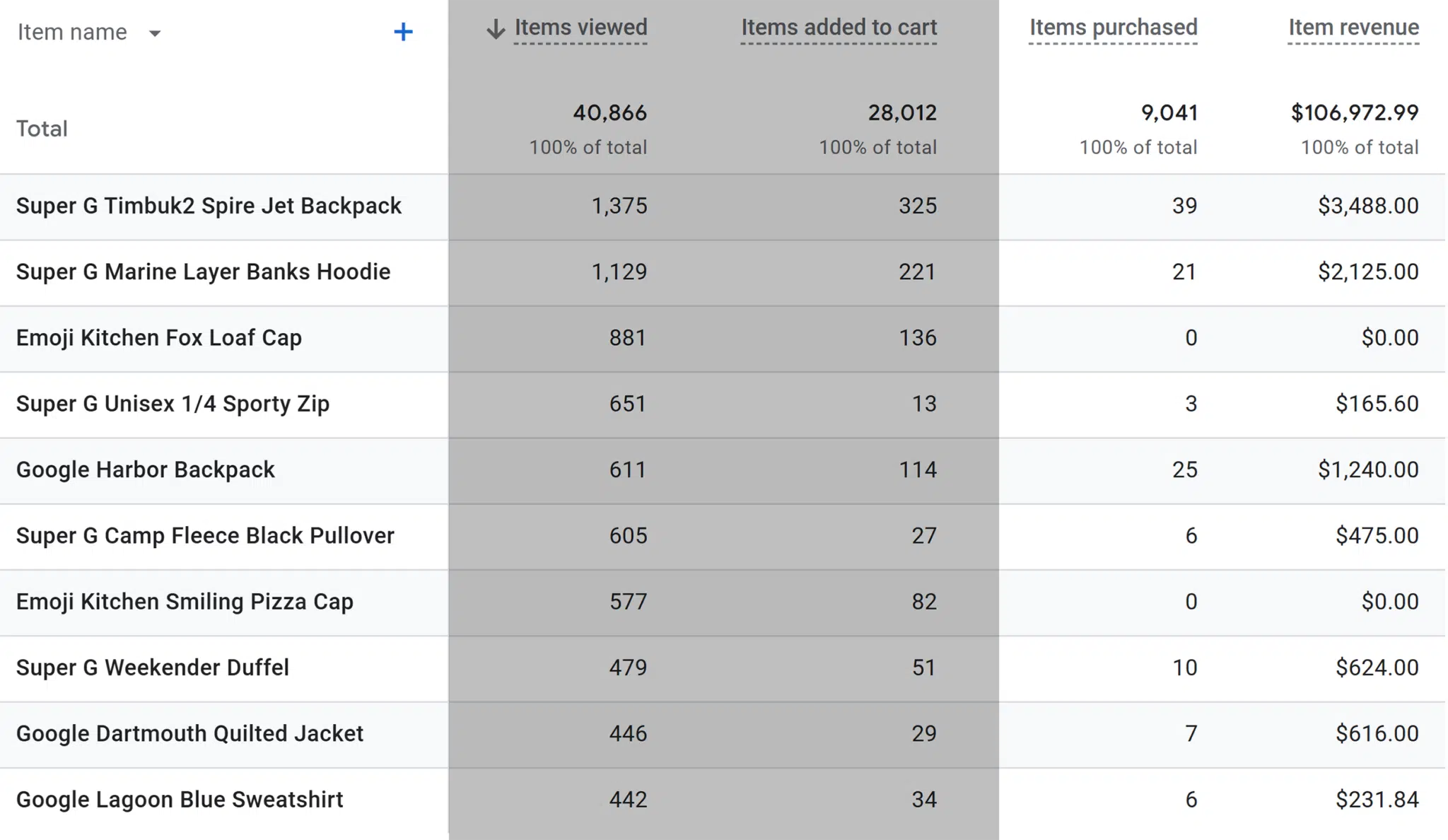Screen dimensions: 1448x840
Task: Select the Super G Timbuk2 Spire Jet Backpack row
Action: 209,206
